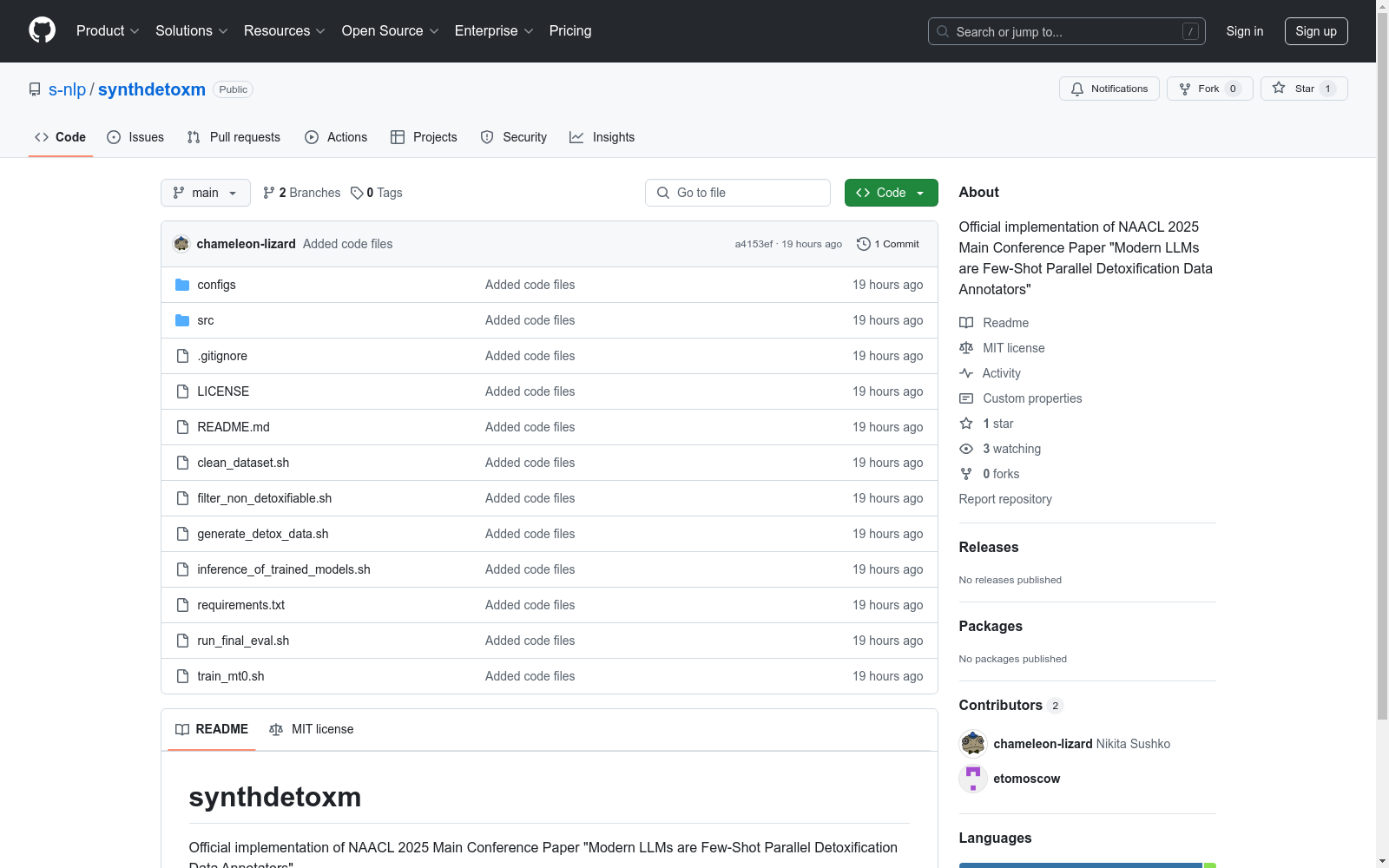Open train_mt0.sh file

[231, 676]
